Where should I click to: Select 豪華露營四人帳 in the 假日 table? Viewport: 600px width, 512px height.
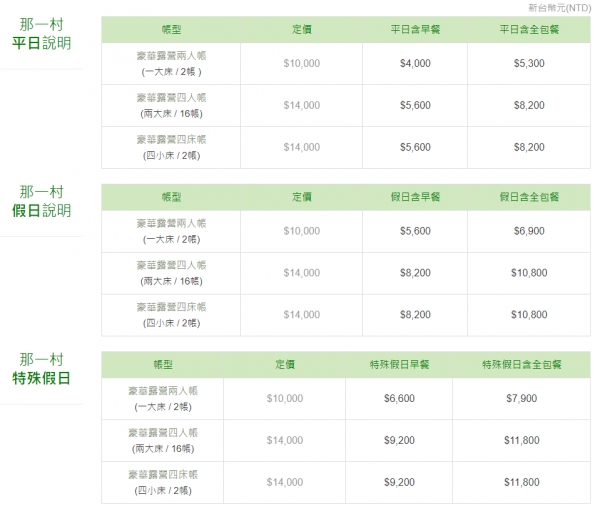click(x=173, y=265)
